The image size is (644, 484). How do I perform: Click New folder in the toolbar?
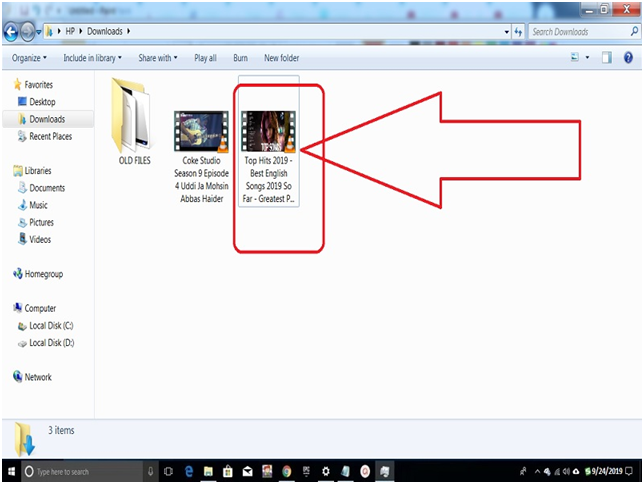click(281, 58)
